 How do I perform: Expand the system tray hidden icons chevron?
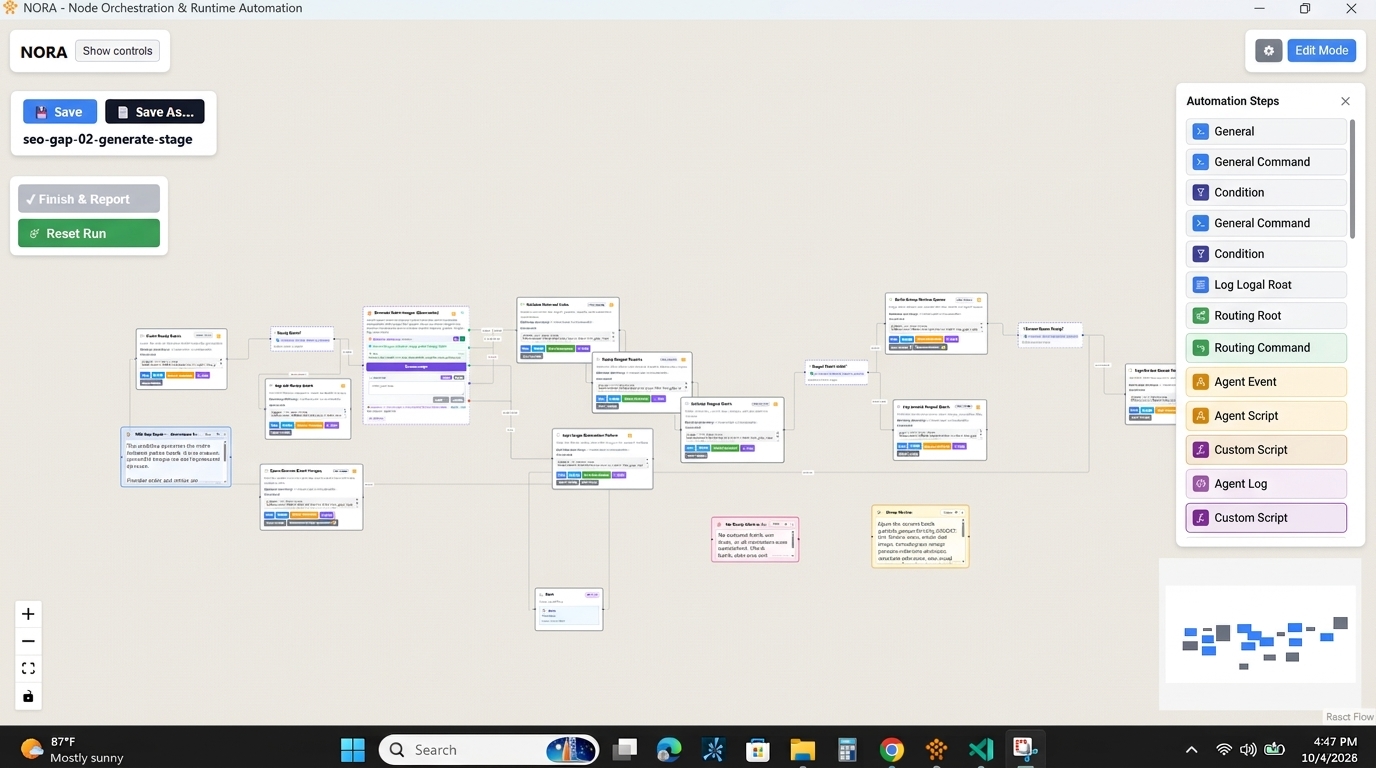1191,750
